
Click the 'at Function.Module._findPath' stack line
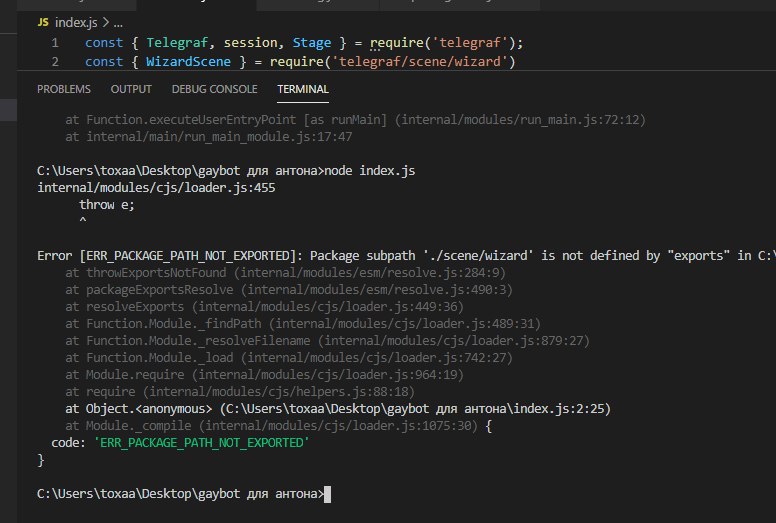[x=303, y=324]
